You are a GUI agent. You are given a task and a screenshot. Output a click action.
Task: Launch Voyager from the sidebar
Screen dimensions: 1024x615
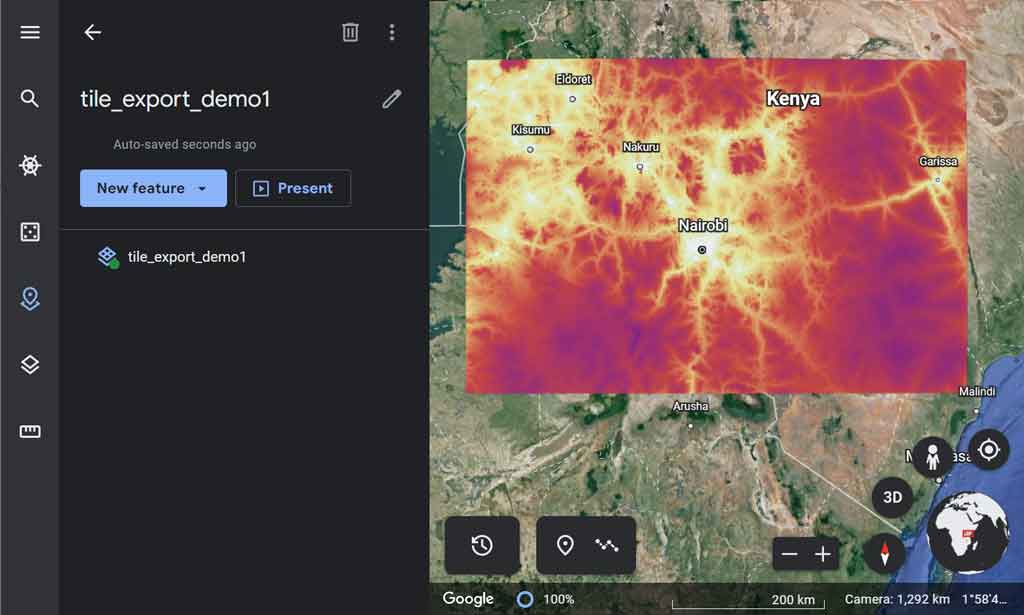[x=29, y=165]
